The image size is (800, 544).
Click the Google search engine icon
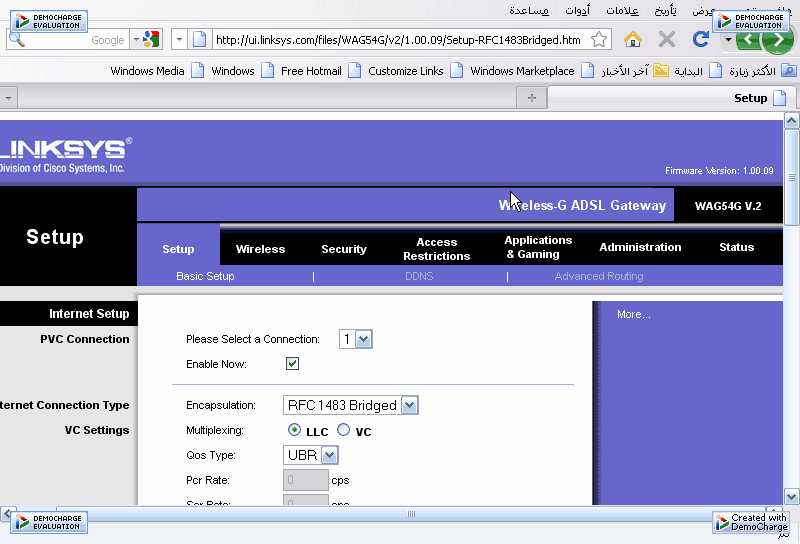click(151, 40)
